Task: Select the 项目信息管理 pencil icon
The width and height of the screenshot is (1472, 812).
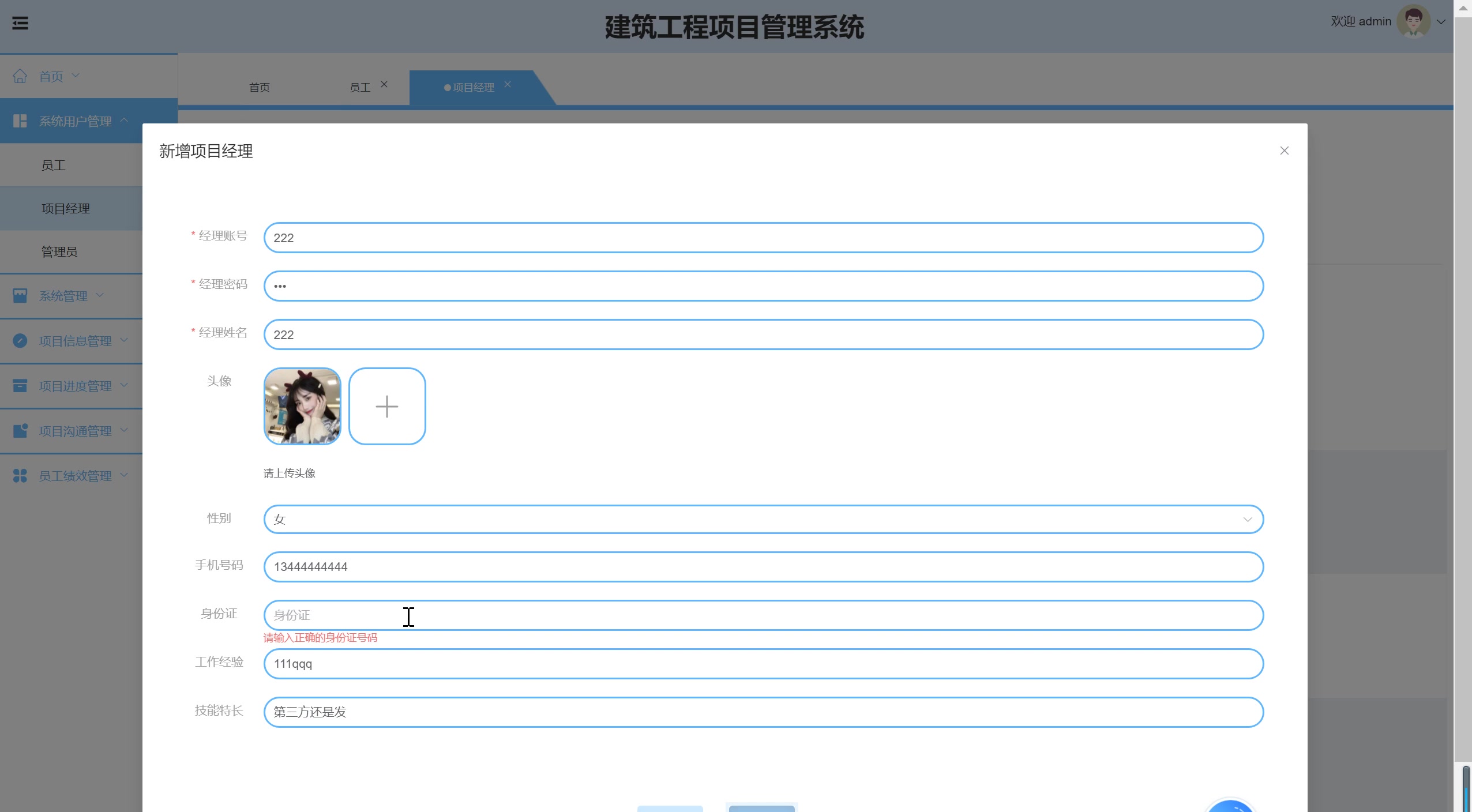Action: [21, 340]
